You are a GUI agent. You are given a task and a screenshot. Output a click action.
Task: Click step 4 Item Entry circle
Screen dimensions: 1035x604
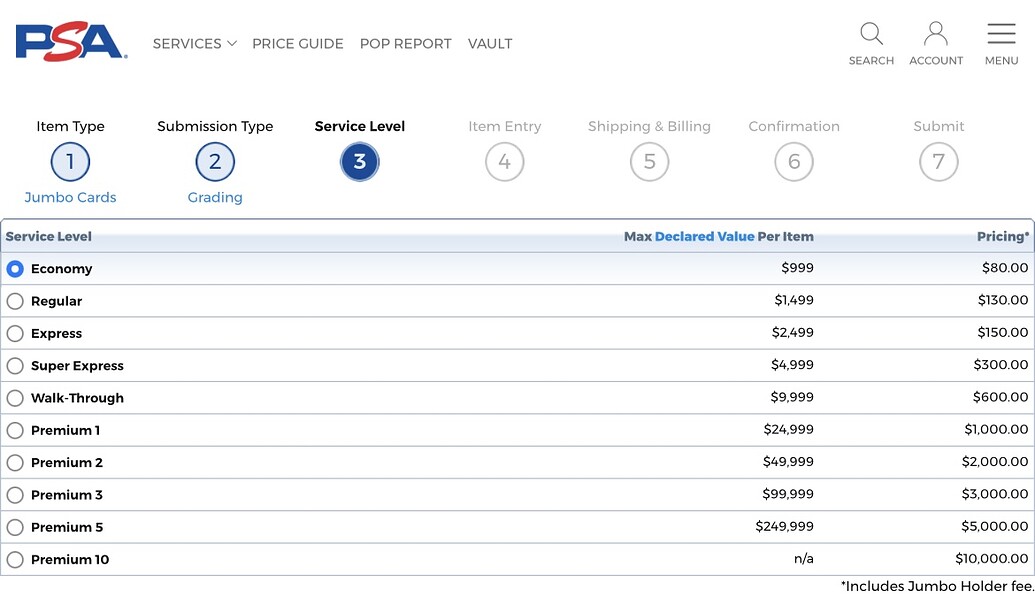505,162
